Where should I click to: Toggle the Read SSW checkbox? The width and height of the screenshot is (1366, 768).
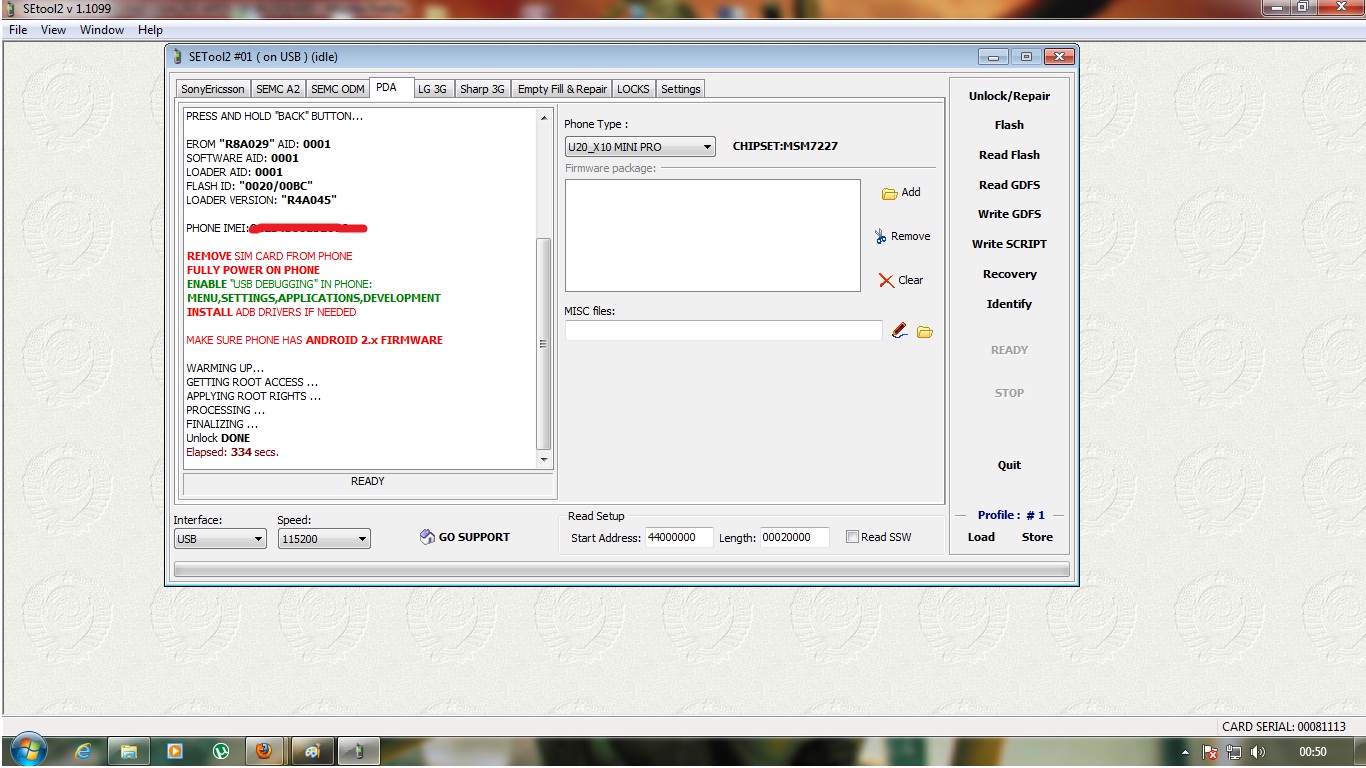click(x=852, y=537)
